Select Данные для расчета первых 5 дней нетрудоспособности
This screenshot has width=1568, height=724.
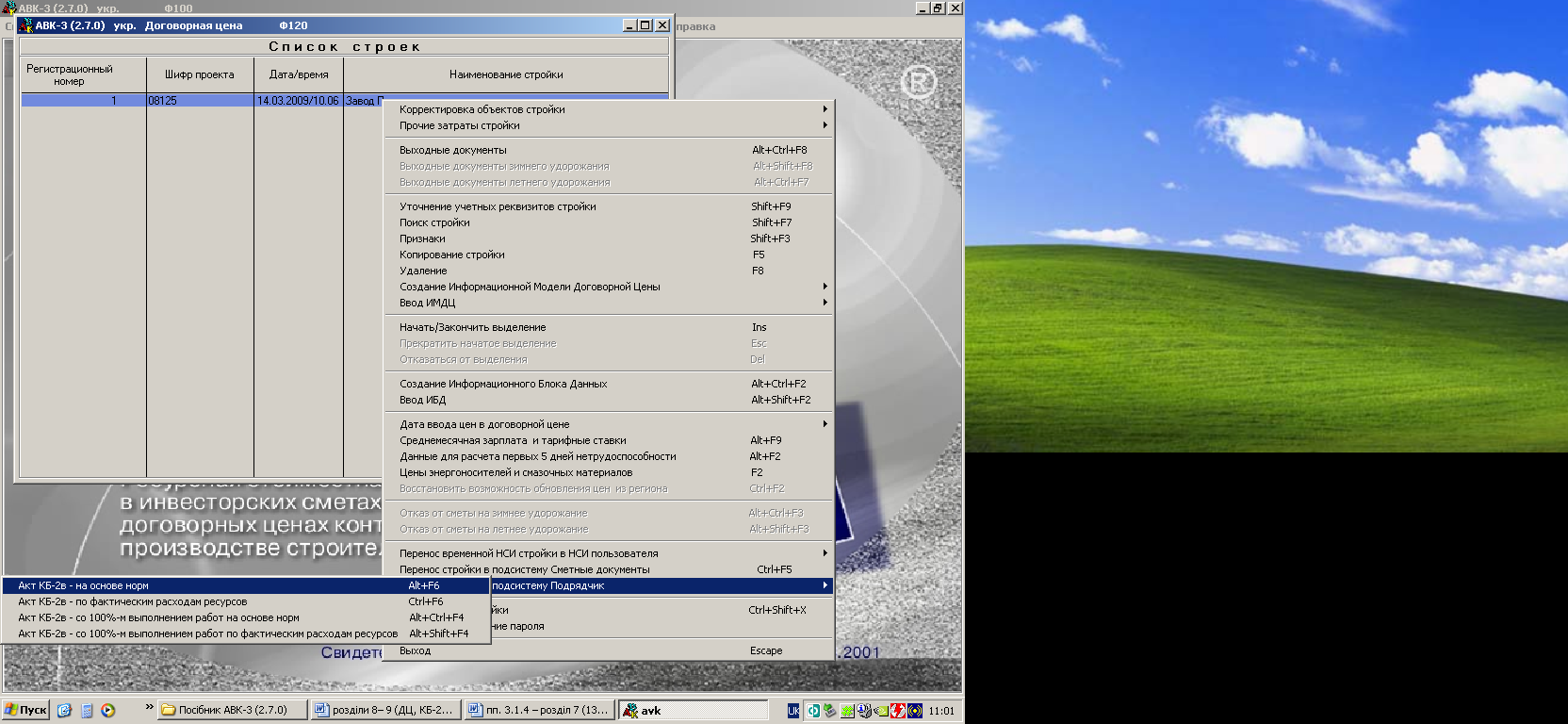609,456
